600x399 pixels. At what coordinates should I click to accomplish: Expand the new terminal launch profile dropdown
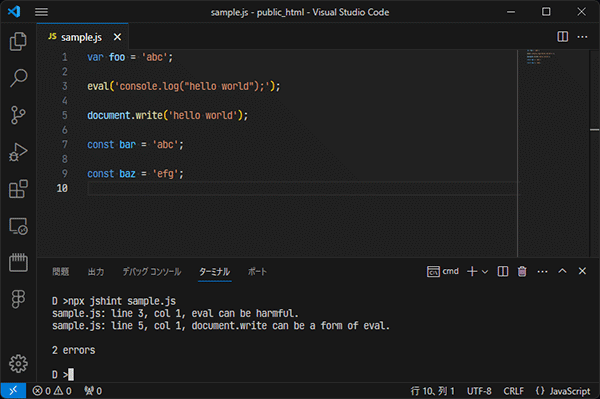click(x=485, y=272)
